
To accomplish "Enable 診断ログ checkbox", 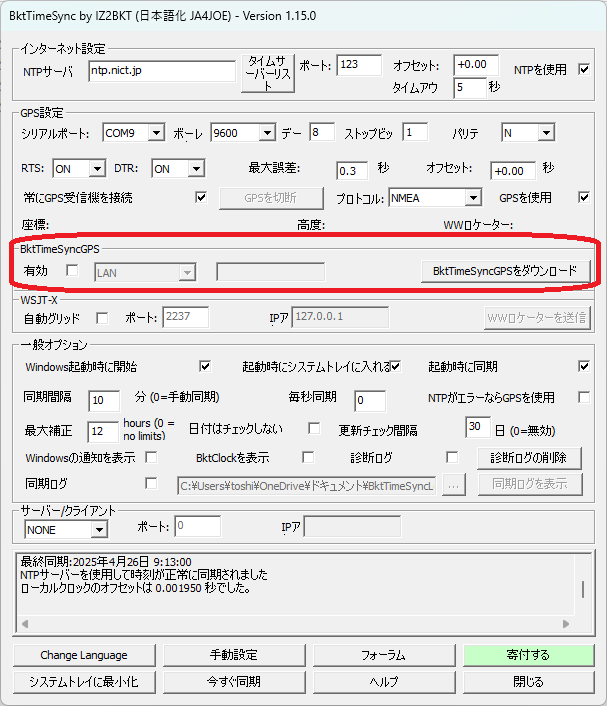I will pyautogui.click(x=452, y=457).
